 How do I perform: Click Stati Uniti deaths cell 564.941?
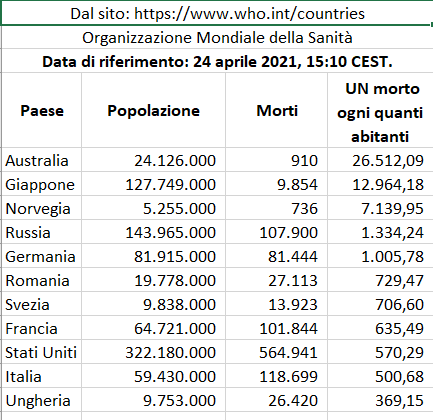[277, 352]
